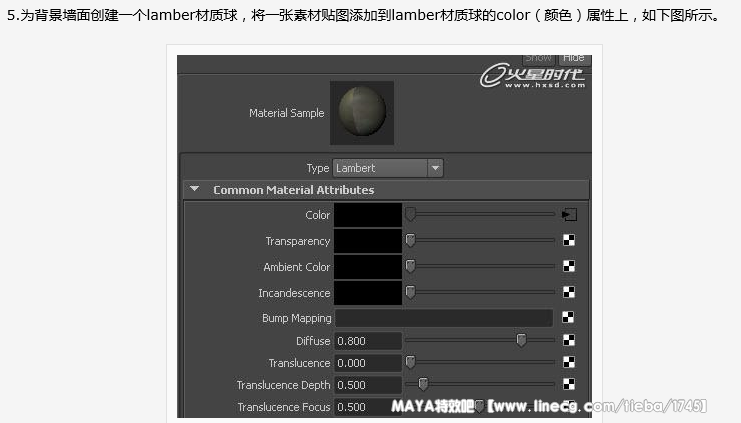Click the checker map icon for Diffuse

coord(569,341)
